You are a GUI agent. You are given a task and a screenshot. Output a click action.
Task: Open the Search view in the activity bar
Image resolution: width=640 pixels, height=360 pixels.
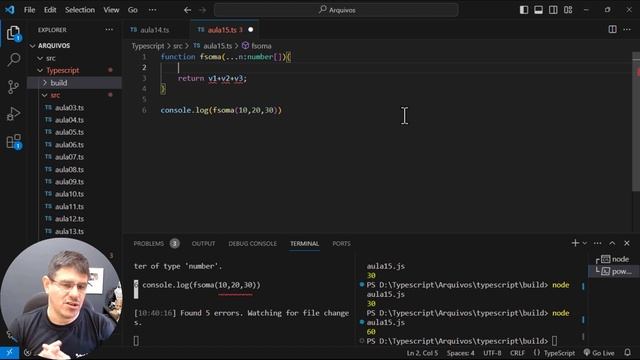pyautogui.click(x=13, y=60)
